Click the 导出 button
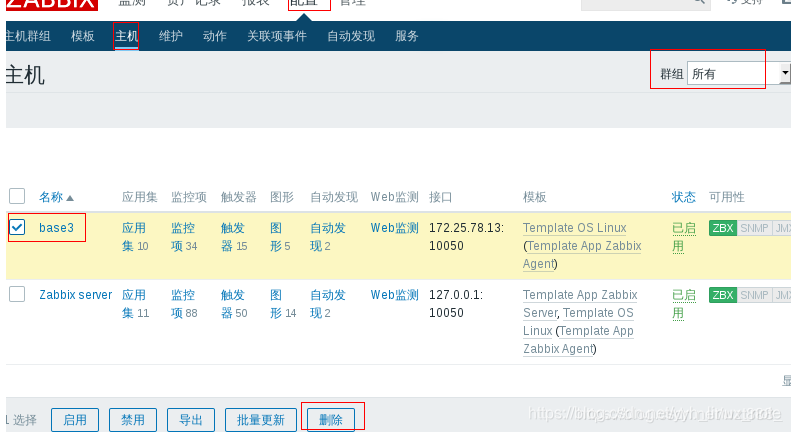 pos(191,420)
